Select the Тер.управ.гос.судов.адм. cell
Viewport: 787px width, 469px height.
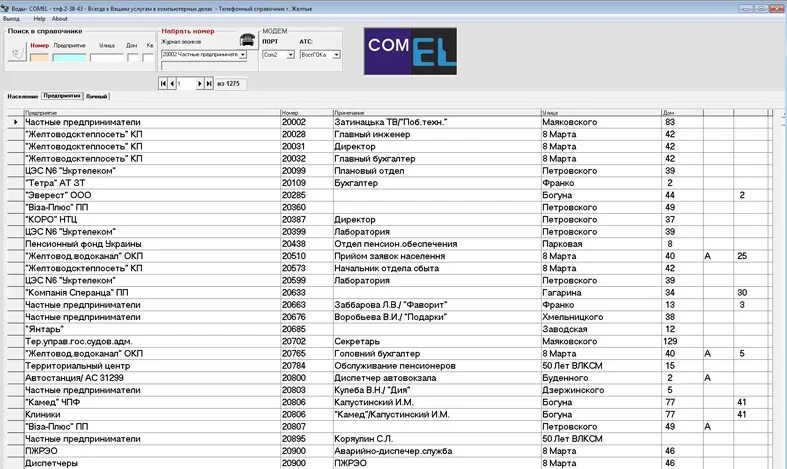(152, 341)
